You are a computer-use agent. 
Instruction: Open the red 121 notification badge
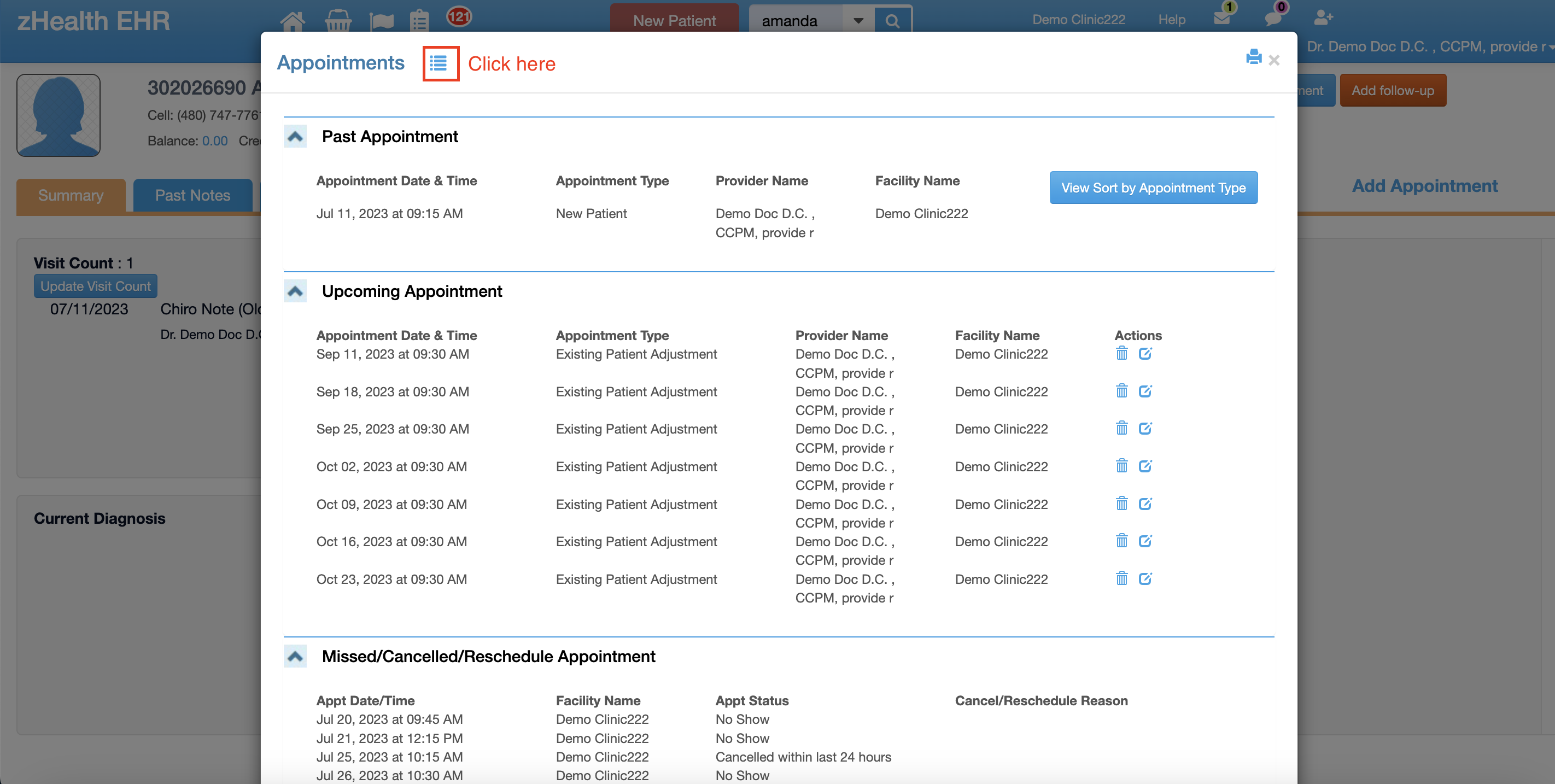[x=459, y=16]
